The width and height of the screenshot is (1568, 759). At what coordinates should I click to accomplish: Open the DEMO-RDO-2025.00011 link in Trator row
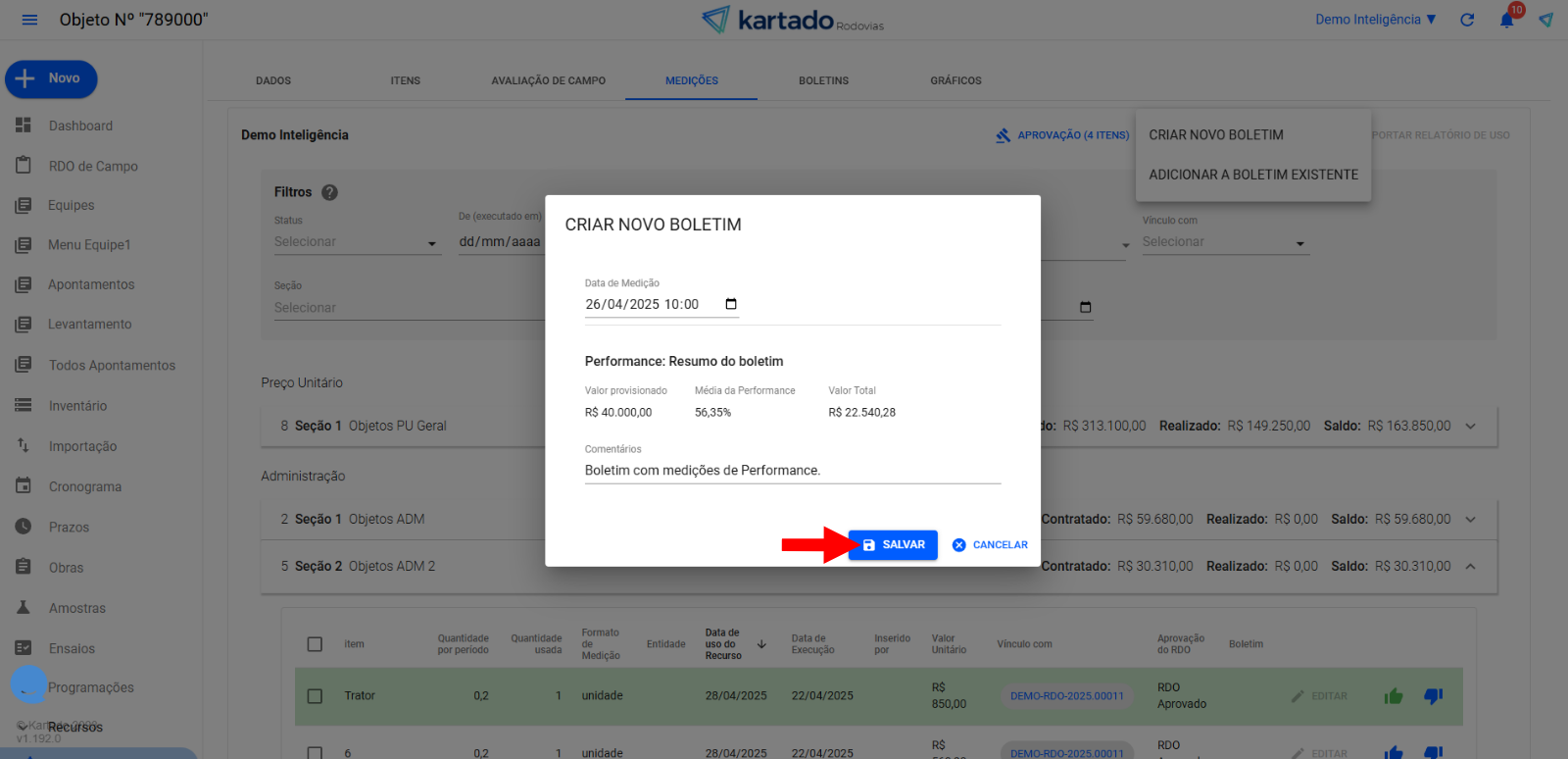1067,696
